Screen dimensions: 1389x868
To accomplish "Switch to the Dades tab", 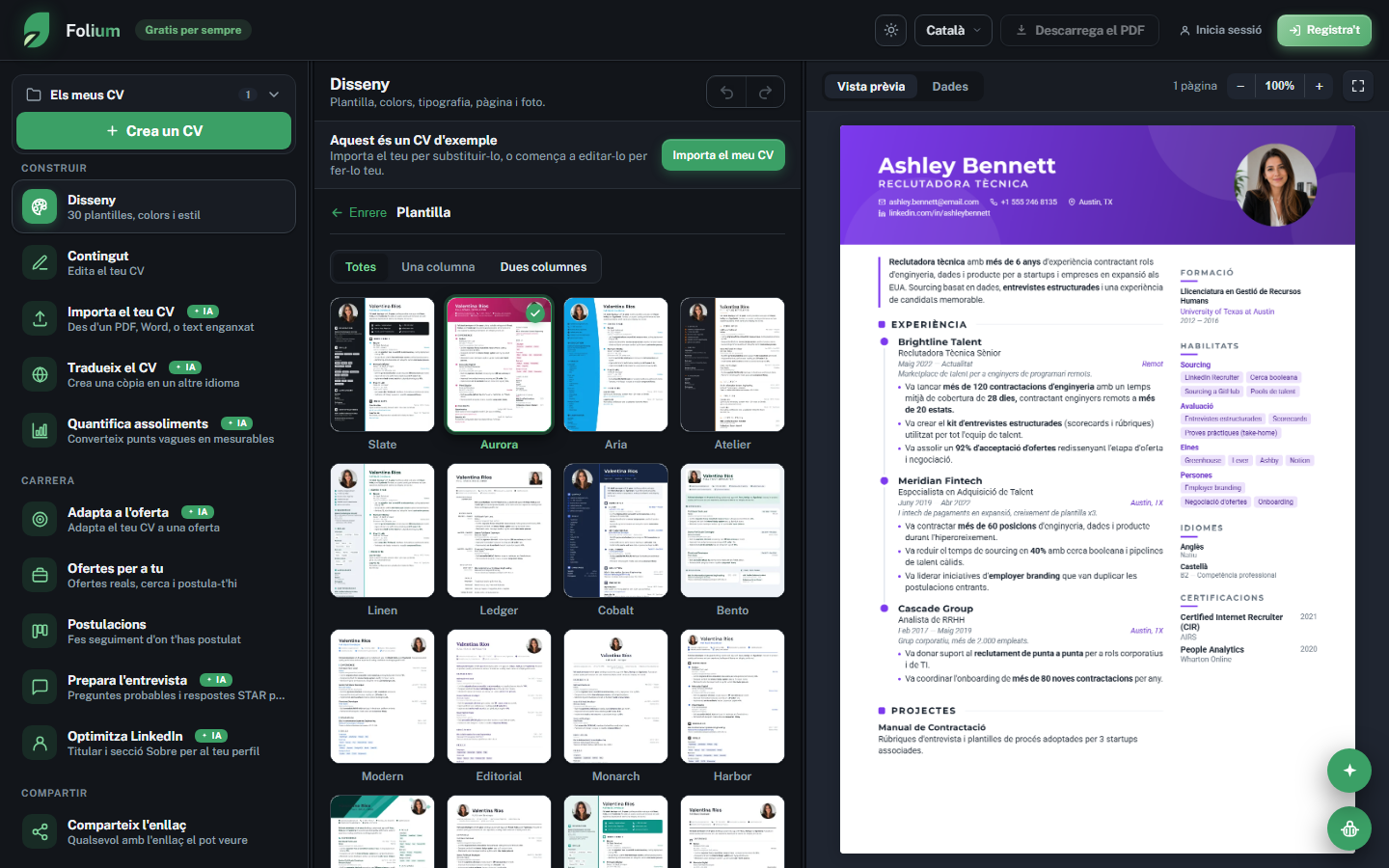I will (x=950, y=86).
